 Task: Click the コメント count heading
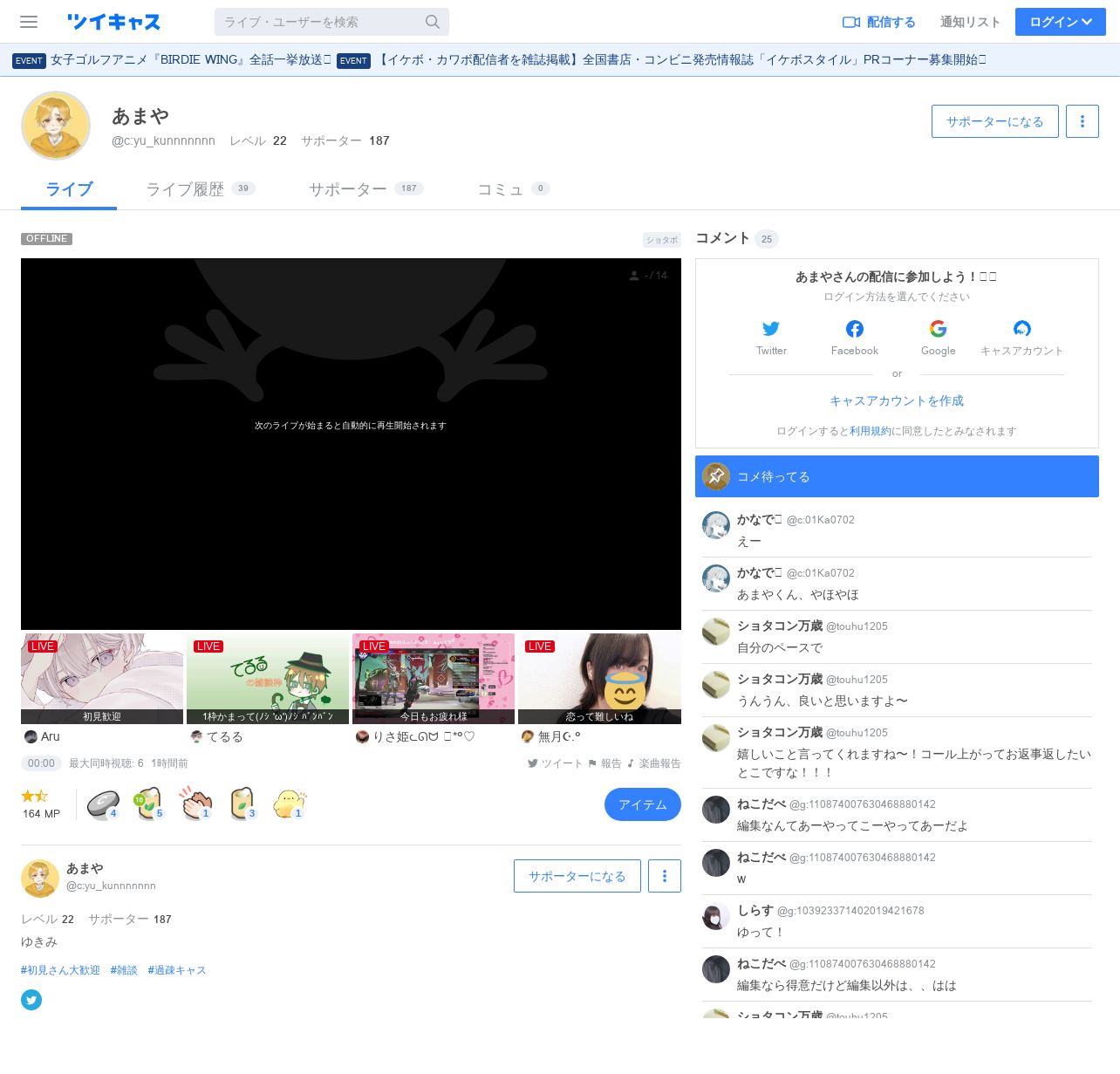tap(737, 238)
